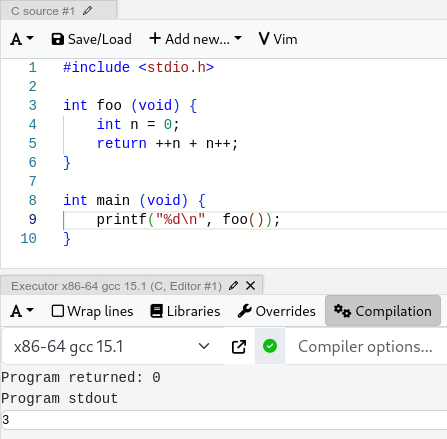The image size is (447, 439).
Task: Edit the Executor tab name with pencil icon
Action: [234, 286]
